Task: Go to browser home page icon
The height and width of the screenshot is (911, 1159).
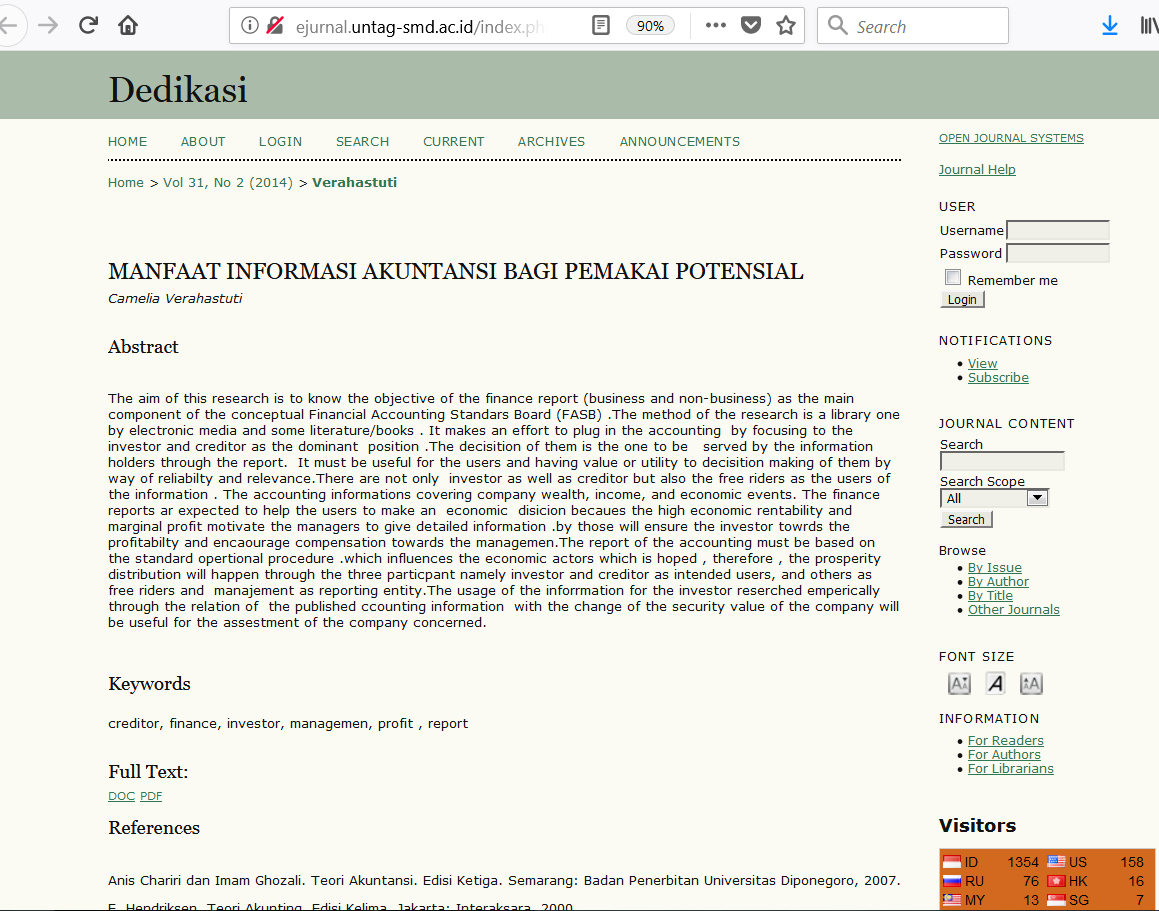Action: pyautogui.click(x=128, y=26)
